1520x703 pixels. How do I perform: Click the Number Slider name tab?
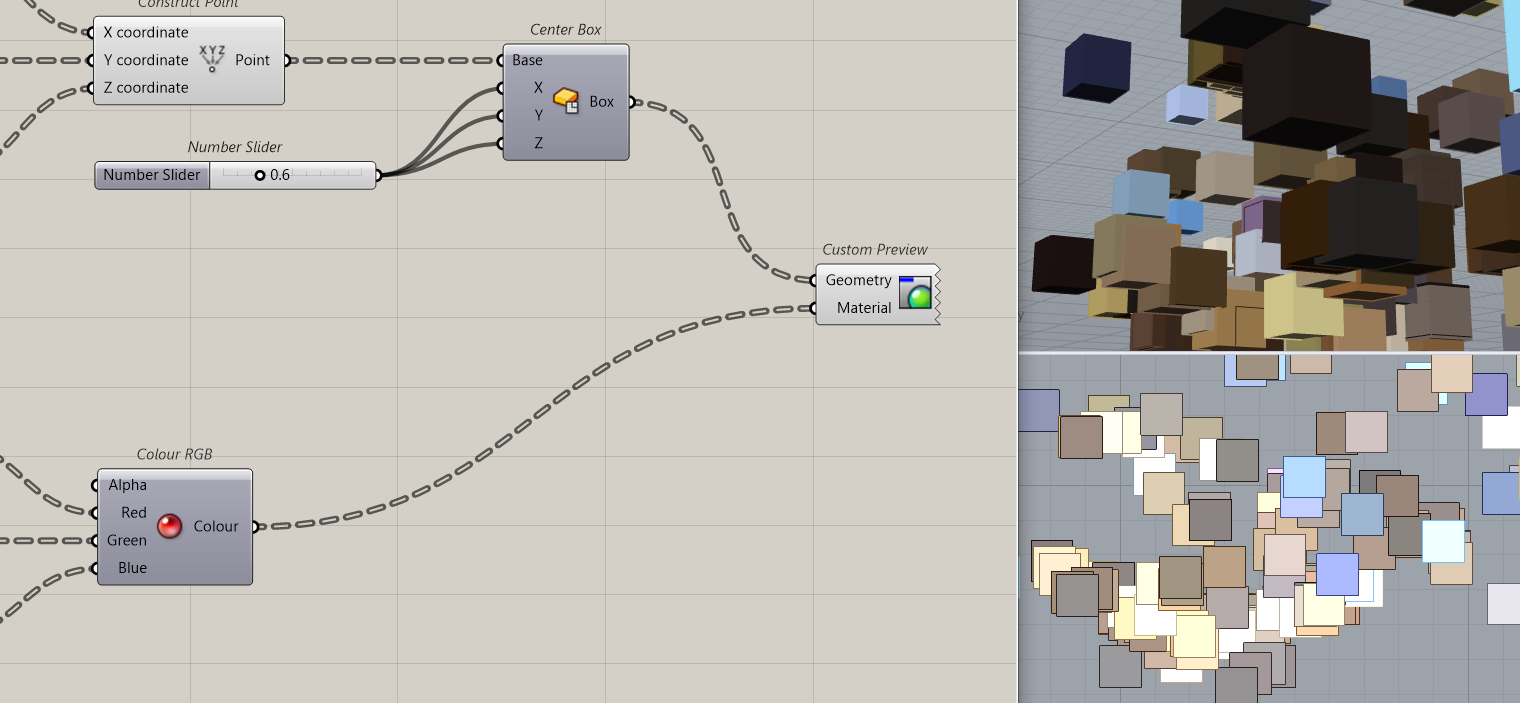152,175
